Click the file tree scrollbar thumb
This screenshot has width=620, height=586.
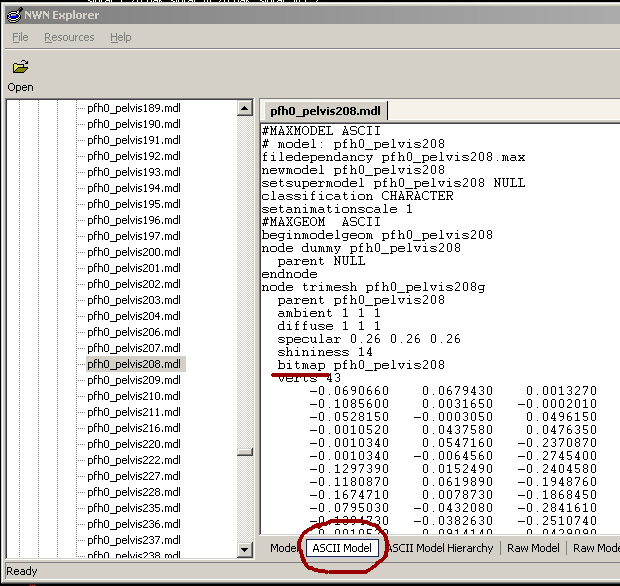pos(245,452)
